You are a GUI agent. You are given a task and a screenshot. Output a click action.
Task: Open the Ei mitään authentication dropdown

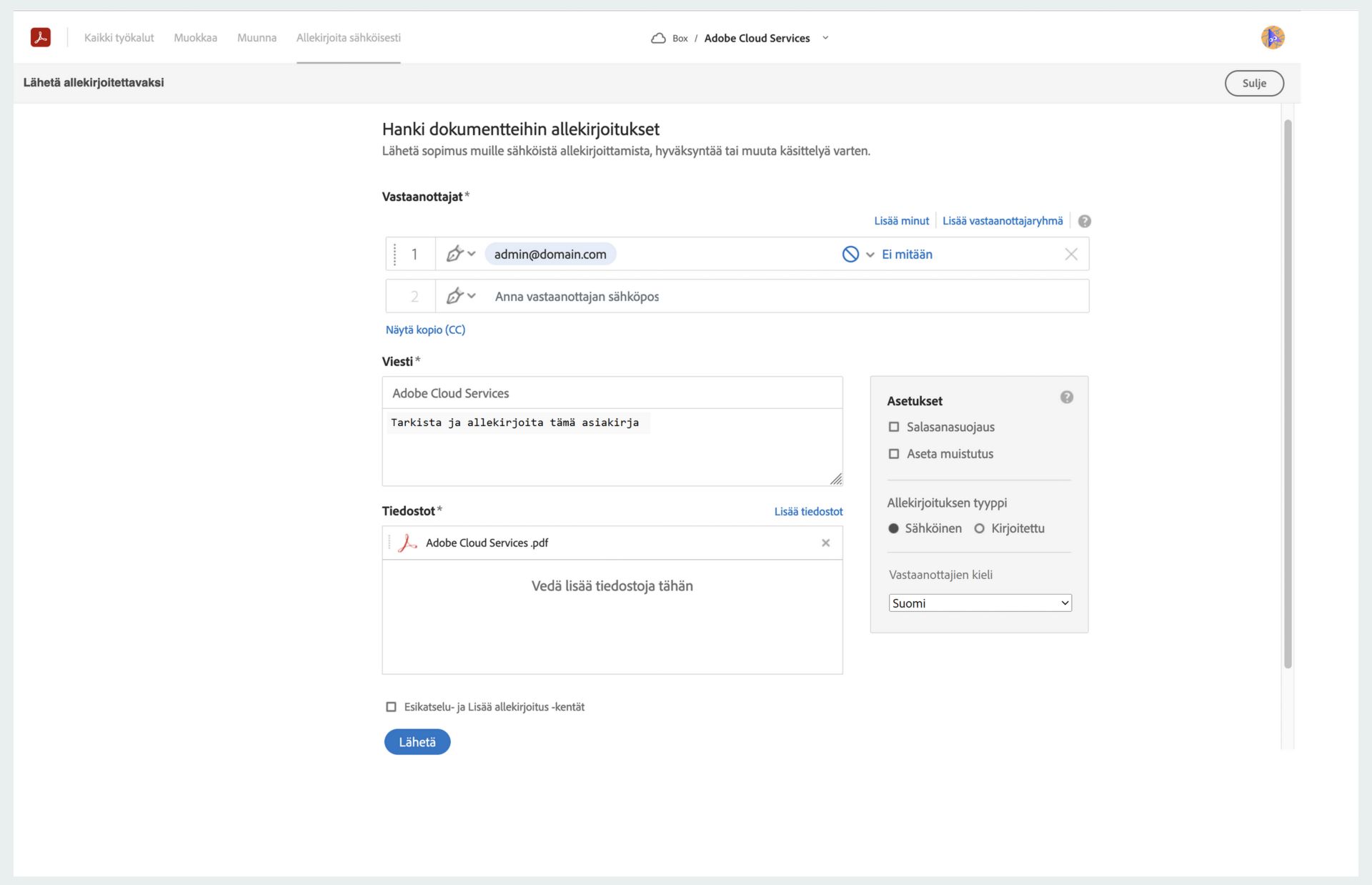[x=870, y=254]
